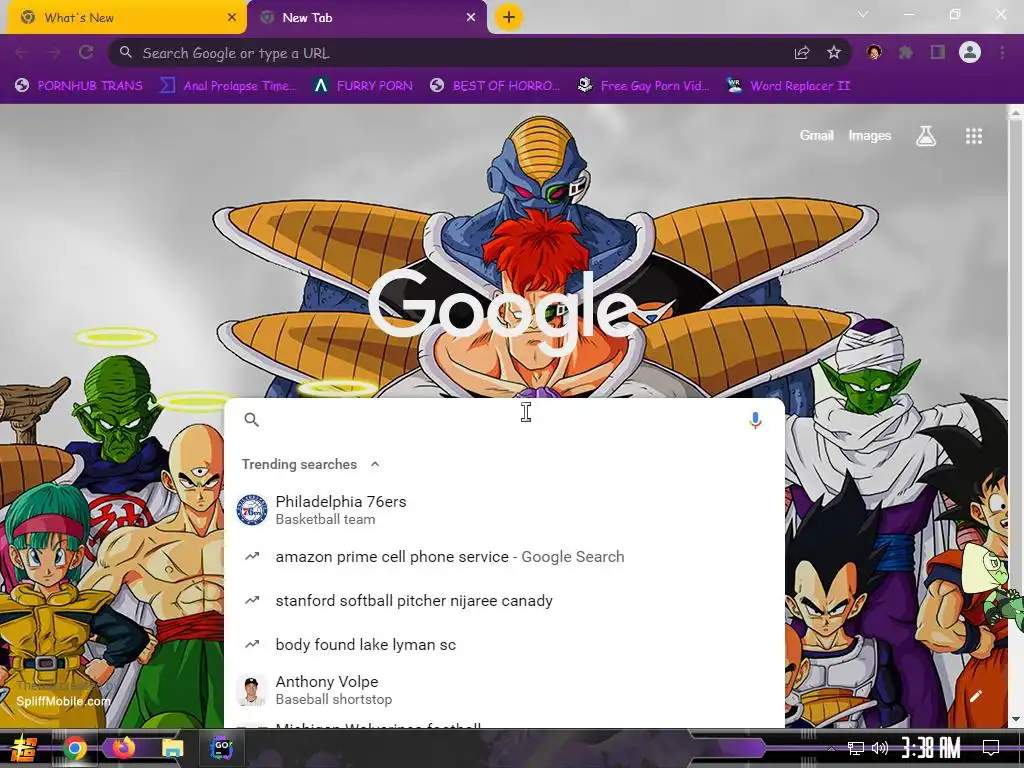The width and height of the screenshot is (1024, 768).
Task: Open the BEST OF HORRO... bookmark
Action: 496,86
